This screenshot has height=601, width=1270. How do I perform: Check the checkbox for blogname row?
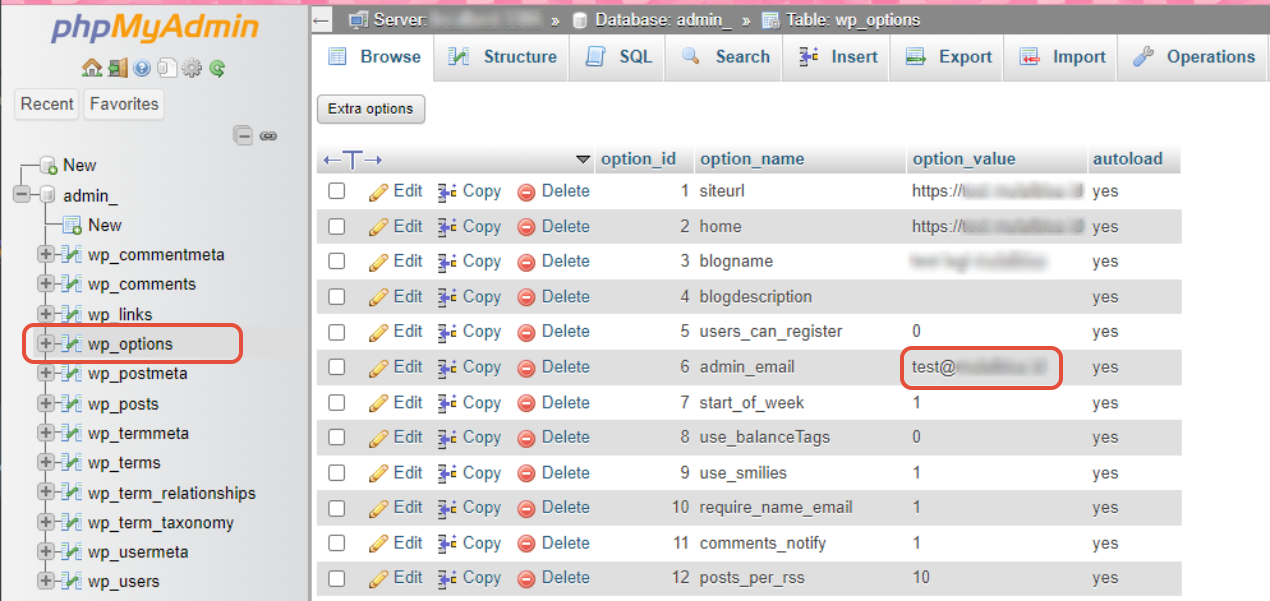point(337,261)
